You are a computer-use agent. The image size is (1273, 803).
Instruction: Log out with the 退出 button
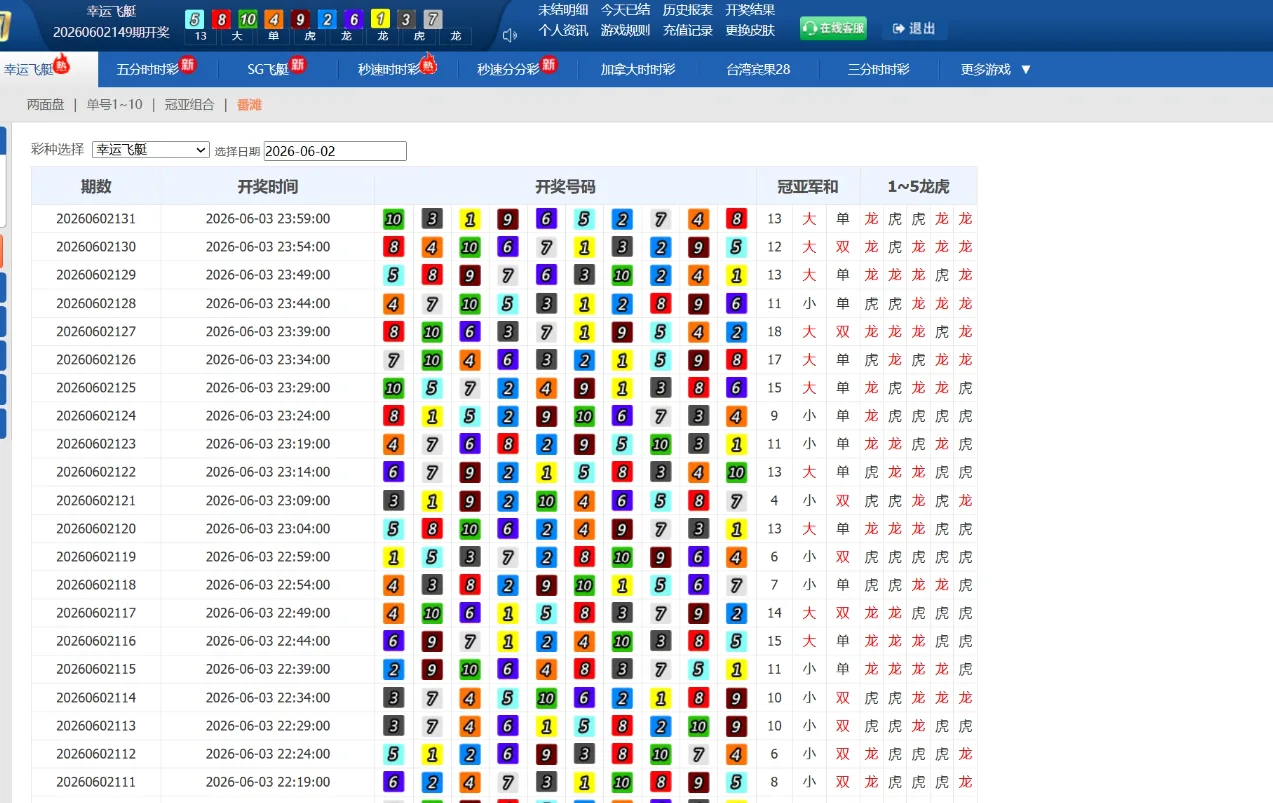coord(915,28)
